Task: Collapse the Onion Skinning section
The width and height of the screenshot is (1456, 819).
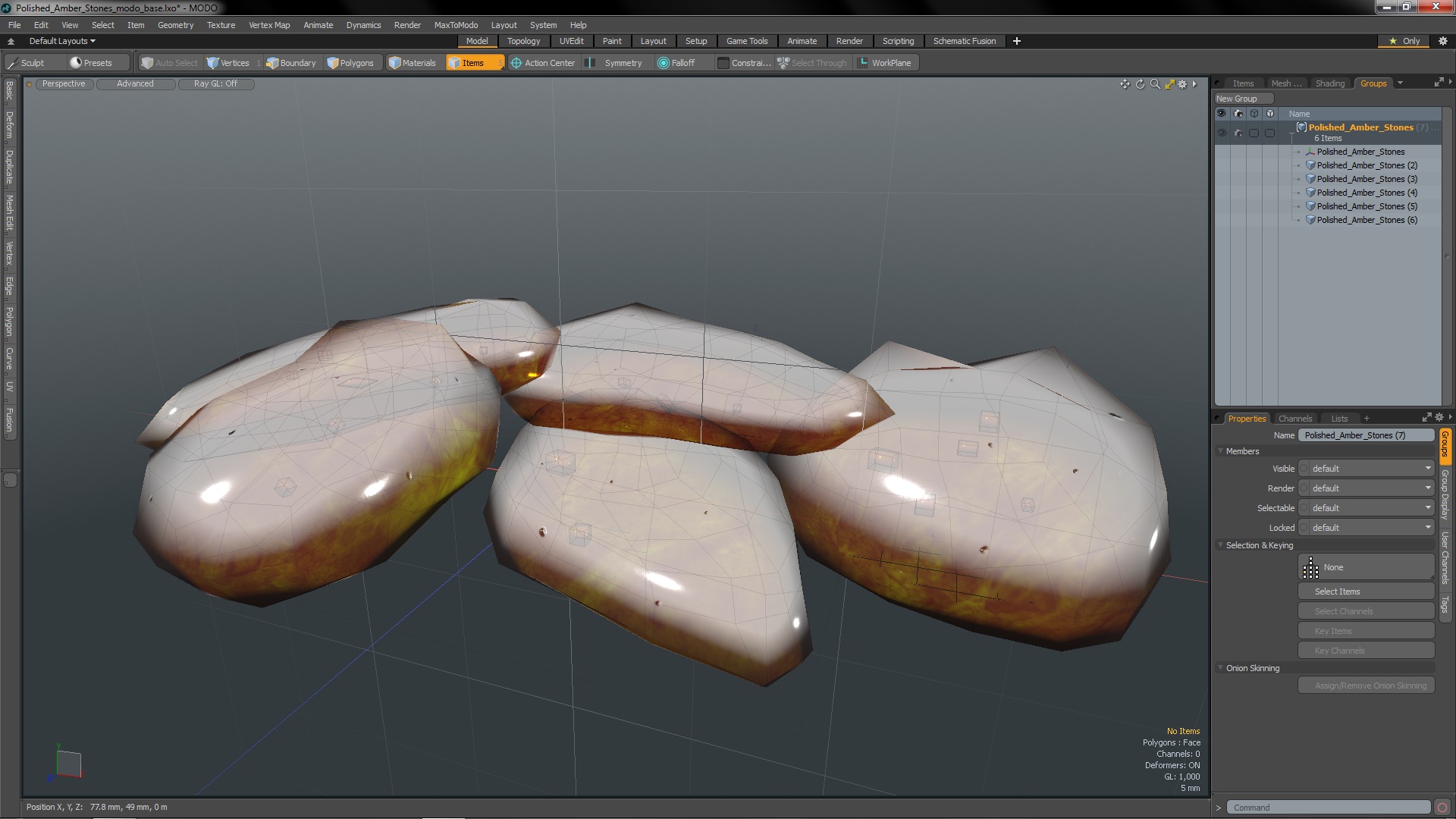Action: 1221,668
